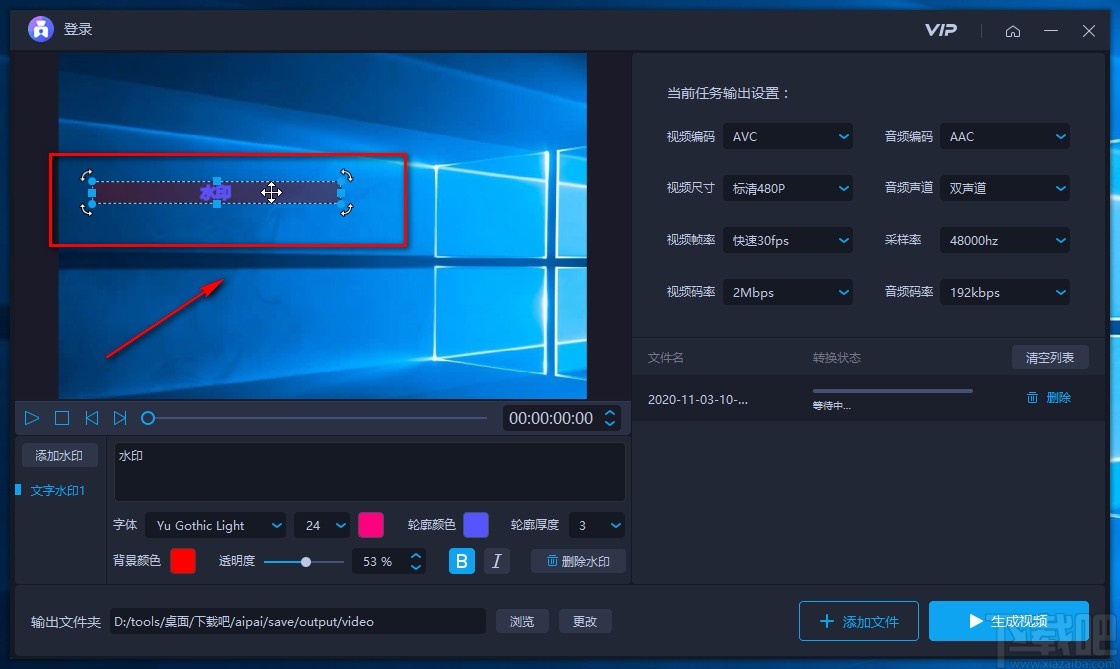This screenshot has height=669, width=1120.
Task: Open the red 背景颜色 color swatch
Action: pyautogui.click(x=183, y=561)
